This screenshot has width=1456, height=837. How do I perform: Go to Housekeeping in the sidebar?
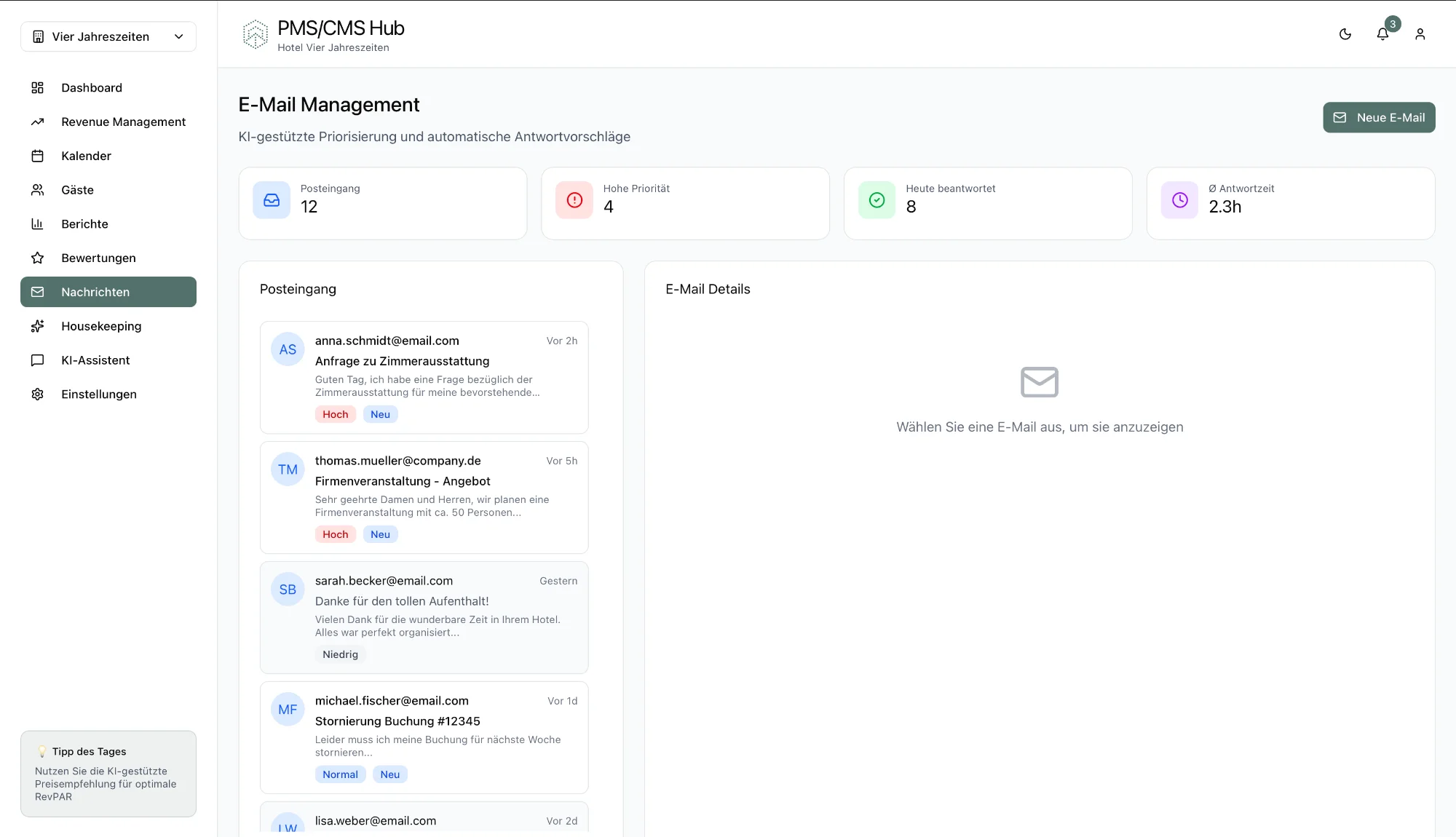click(101, 326)
